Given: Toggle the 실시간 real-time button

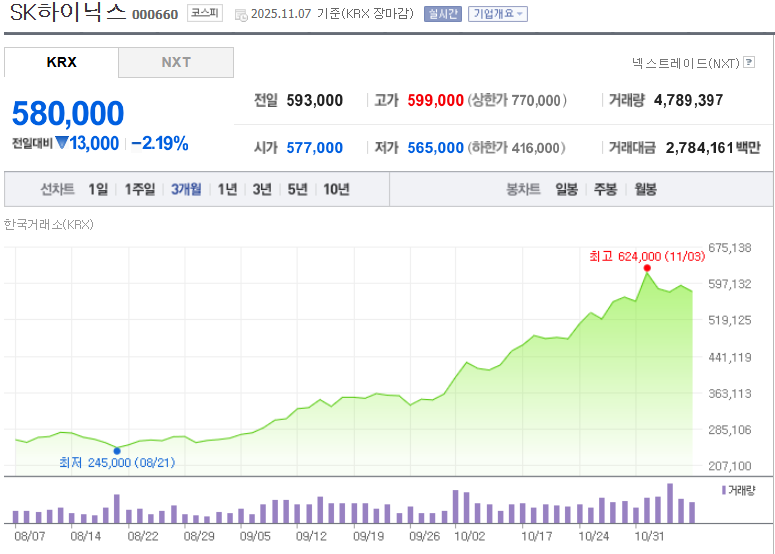Looking at the screenshot, I should tap(442, 14).
